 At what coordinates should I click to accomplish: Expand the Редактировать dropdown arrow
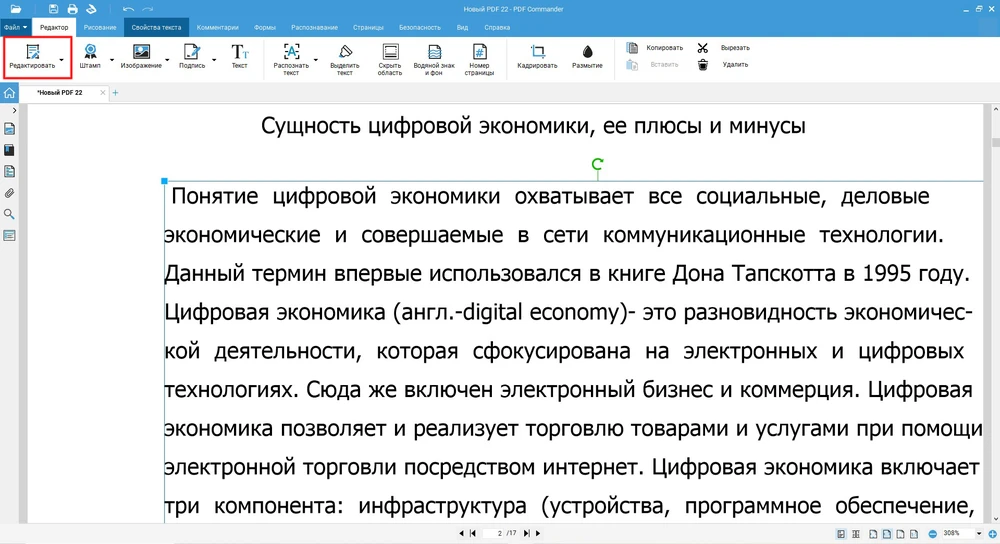pyautogui.click(x=62, y=60)
